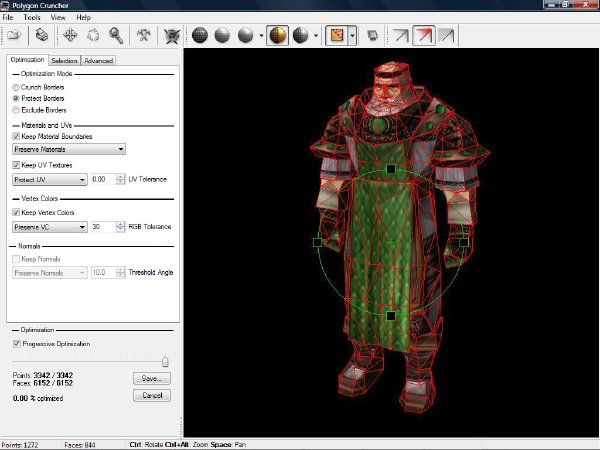Click the UV Tolerance value field

tap(103, 179)
